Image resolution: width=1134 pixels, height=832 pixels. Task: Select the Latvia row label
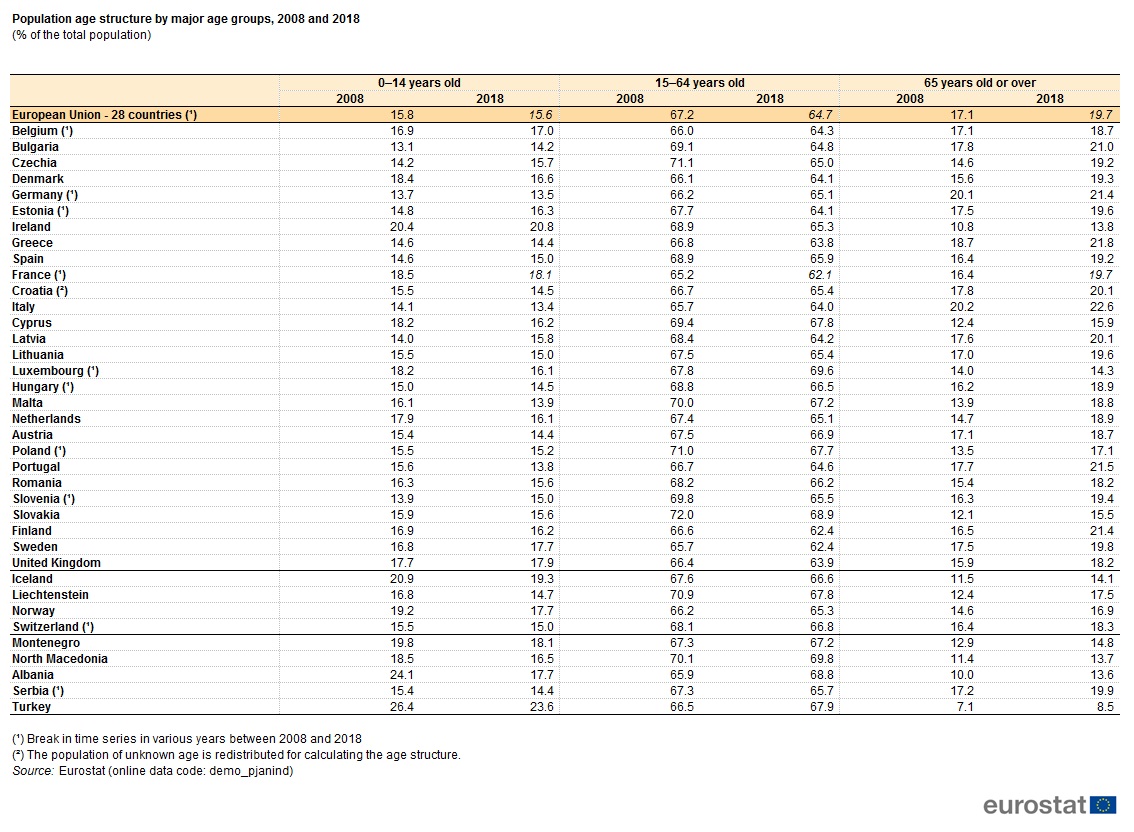[x=29, y=339]
